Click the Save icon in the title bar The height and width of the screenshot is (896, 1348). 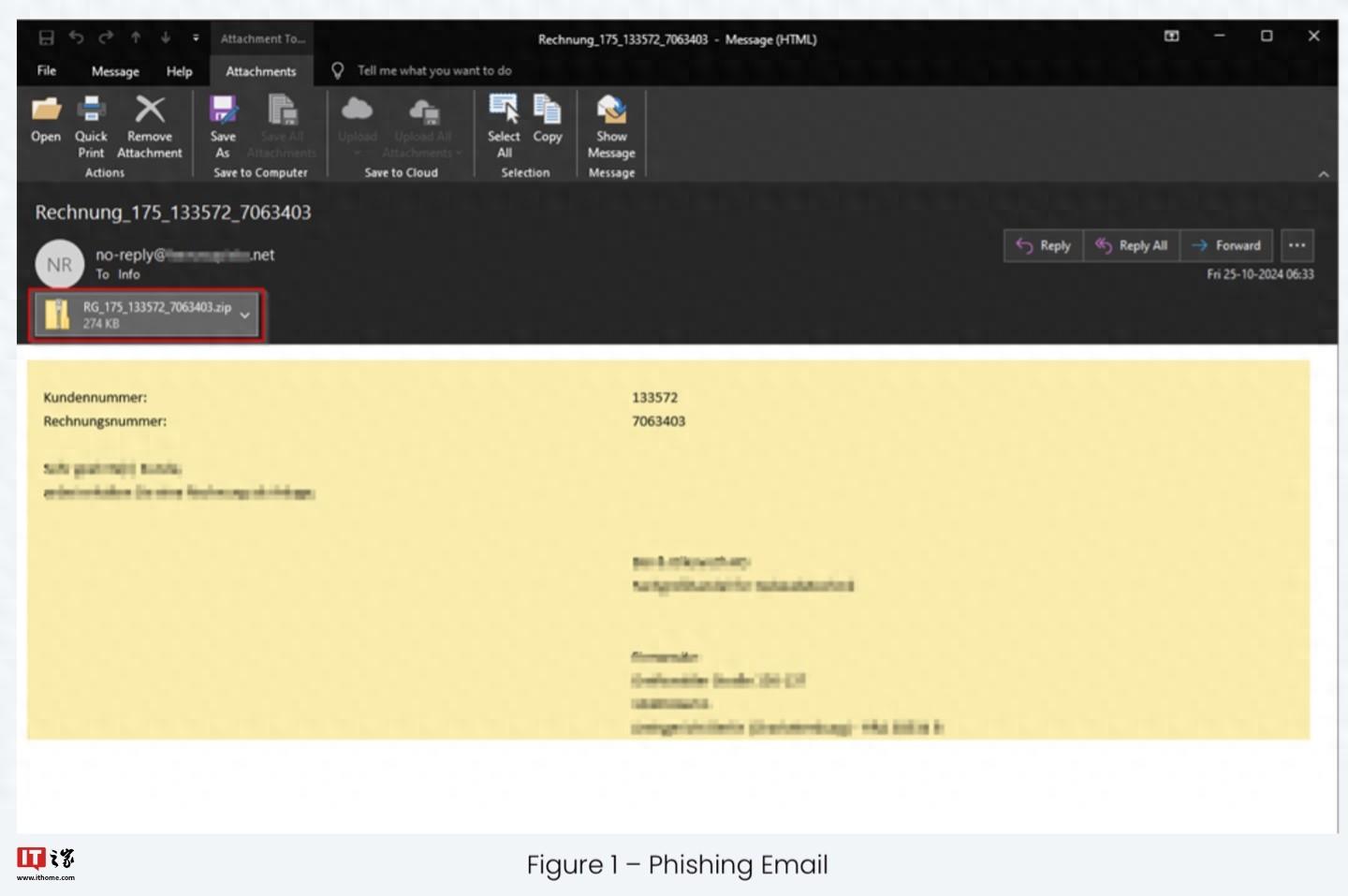pos(47,38)
